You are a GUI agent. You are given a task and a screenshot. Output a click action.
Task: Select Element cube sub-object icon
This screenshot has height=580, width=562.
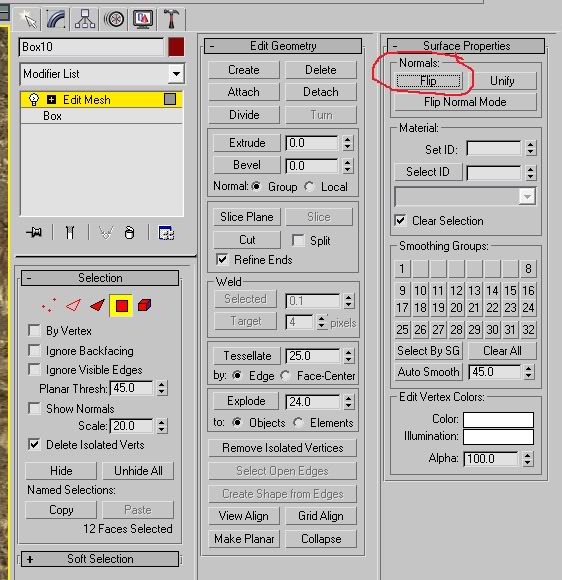point(144,306)
